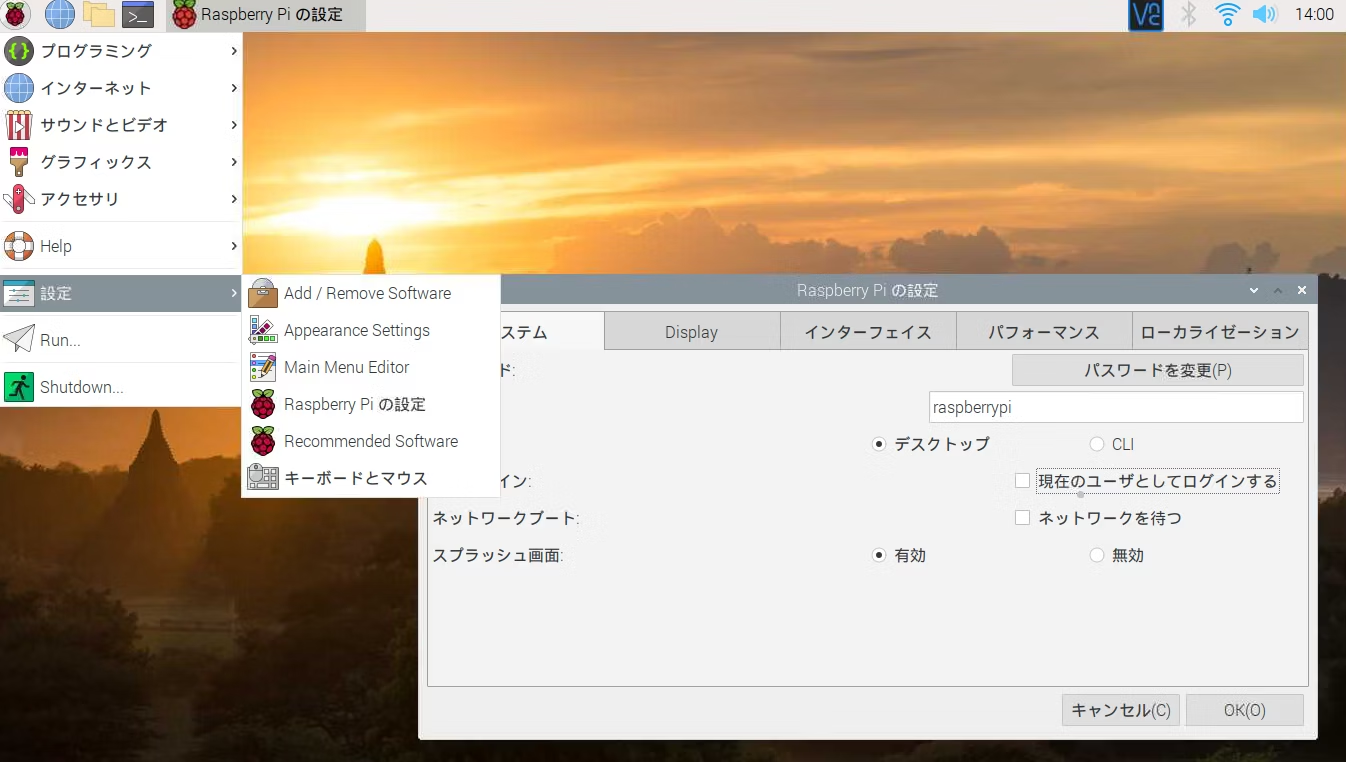Click the キーボードとマウス keyboard icon
This screenshot has width=1346, height=762.
click(263, 478)
